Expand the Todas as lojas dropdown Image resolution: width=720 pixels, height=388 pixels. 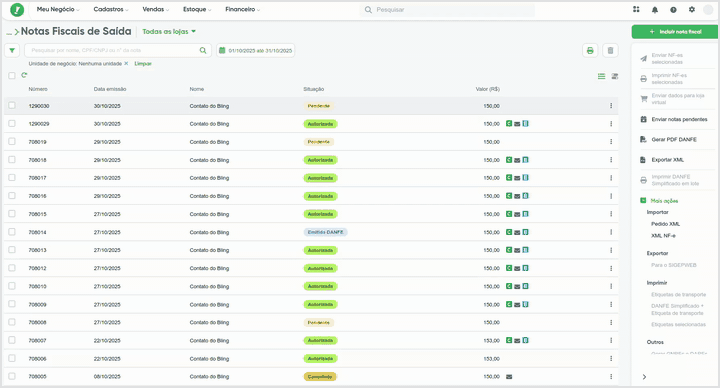tap(169, 32)
